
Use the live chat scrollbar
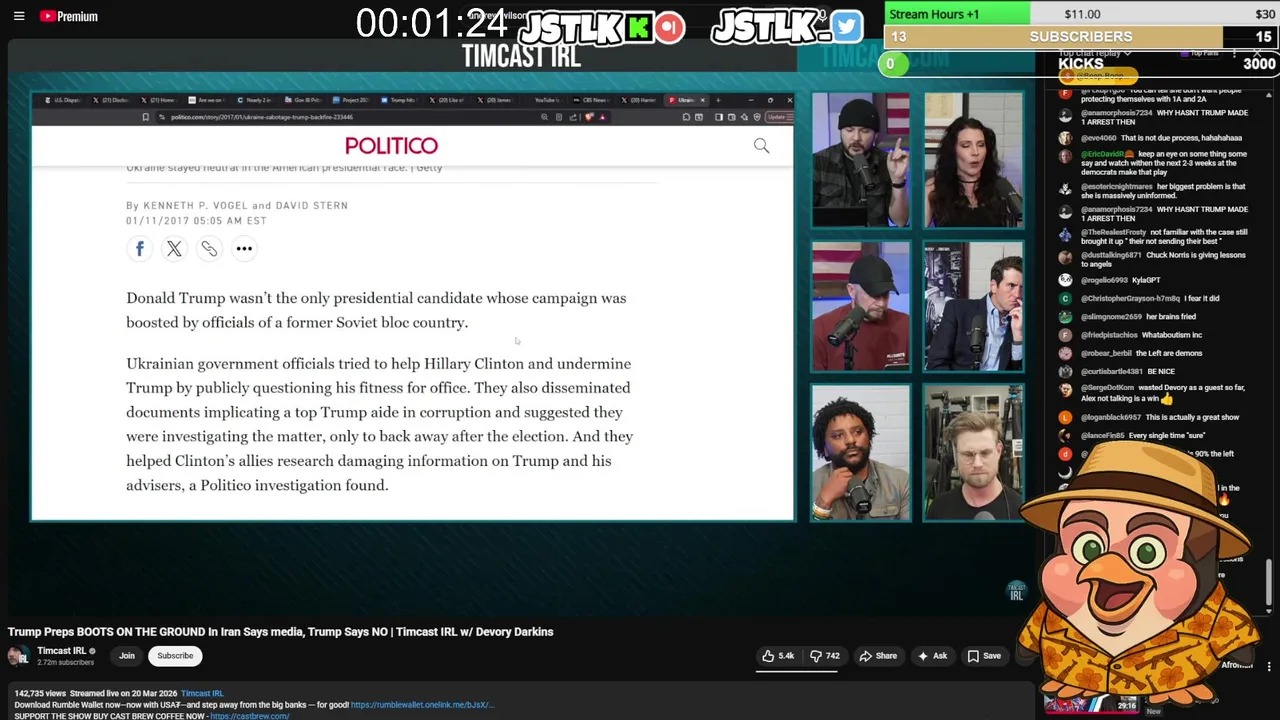pyautogui.click(x=1269, y=580)
